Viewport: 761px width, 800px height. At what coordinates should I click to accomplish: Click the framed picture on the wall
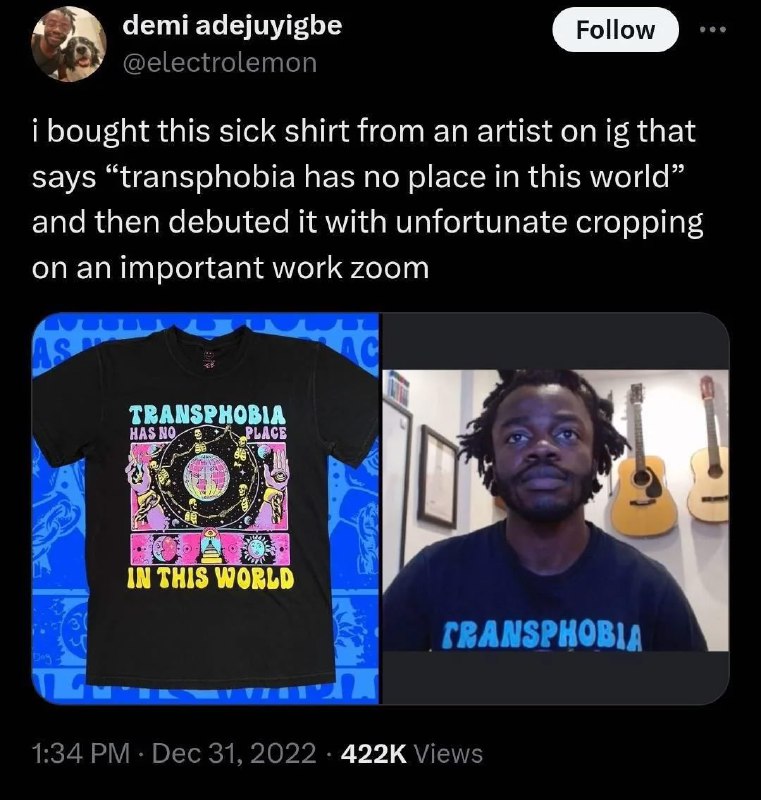pos(438,477)
